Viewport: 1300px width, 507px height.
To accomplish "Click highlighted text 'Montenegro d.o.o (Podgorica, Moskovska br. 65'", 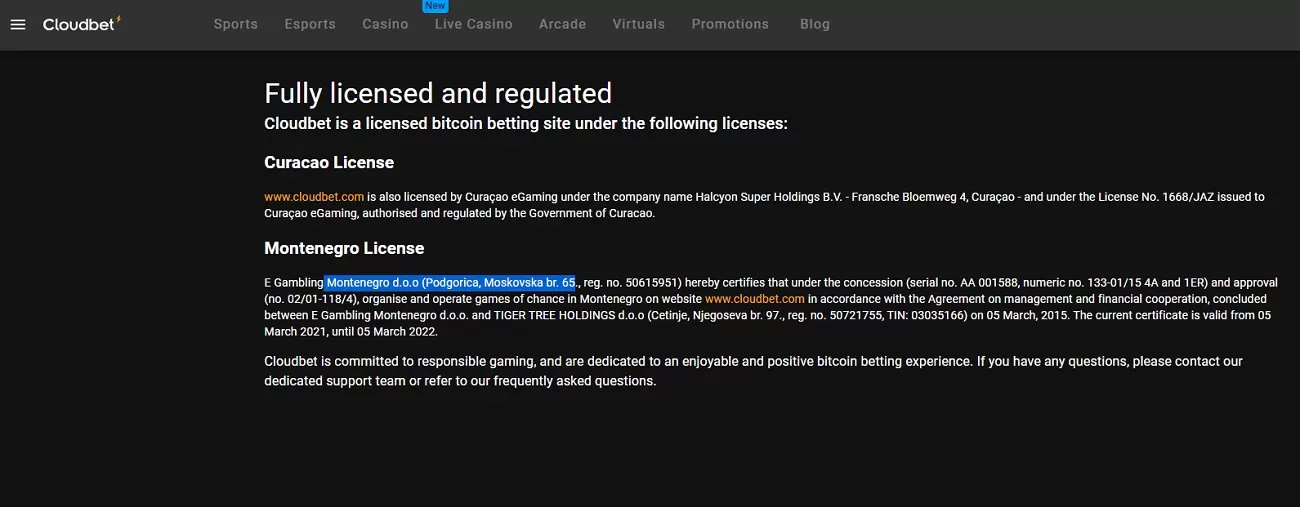I will (x=450, y=283).
